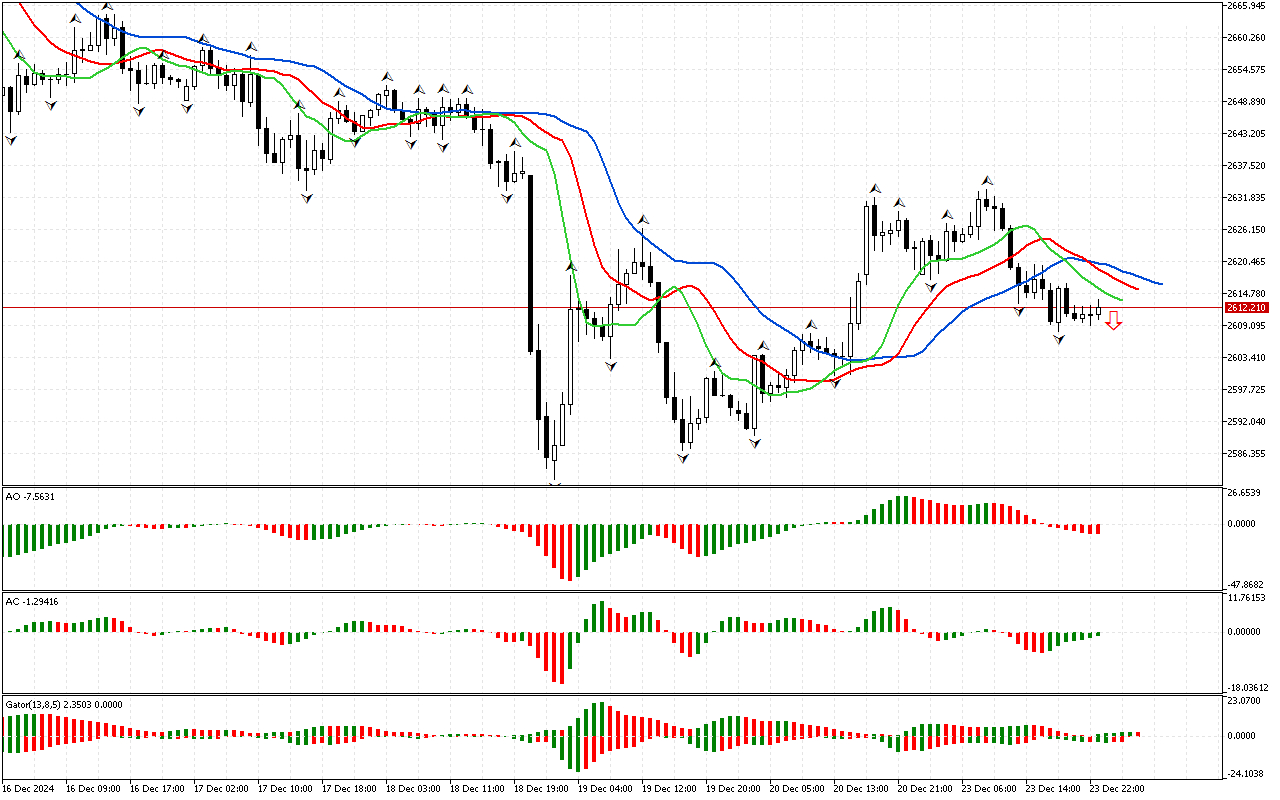Select the 16 Dec 09:00 time label
The image size is (1280, 800).
[x=93, y=789]
